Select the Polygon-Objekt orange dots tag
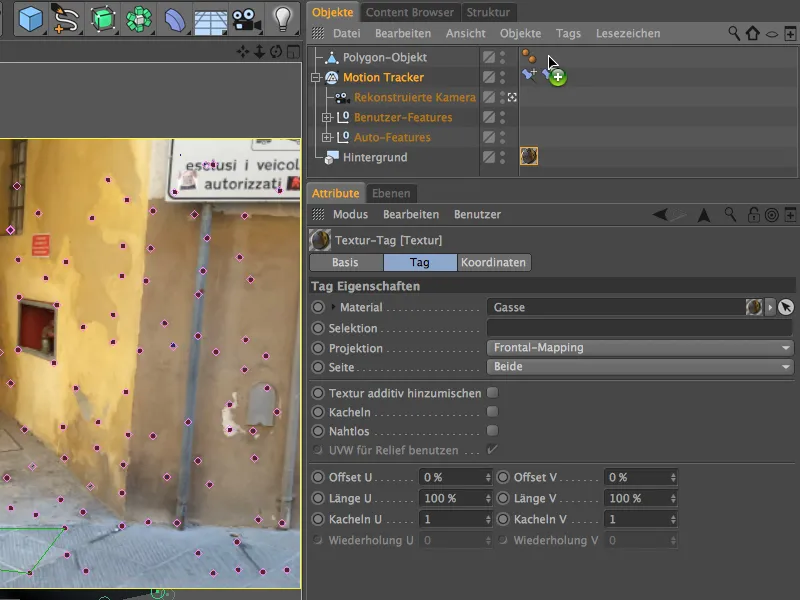 529,56
